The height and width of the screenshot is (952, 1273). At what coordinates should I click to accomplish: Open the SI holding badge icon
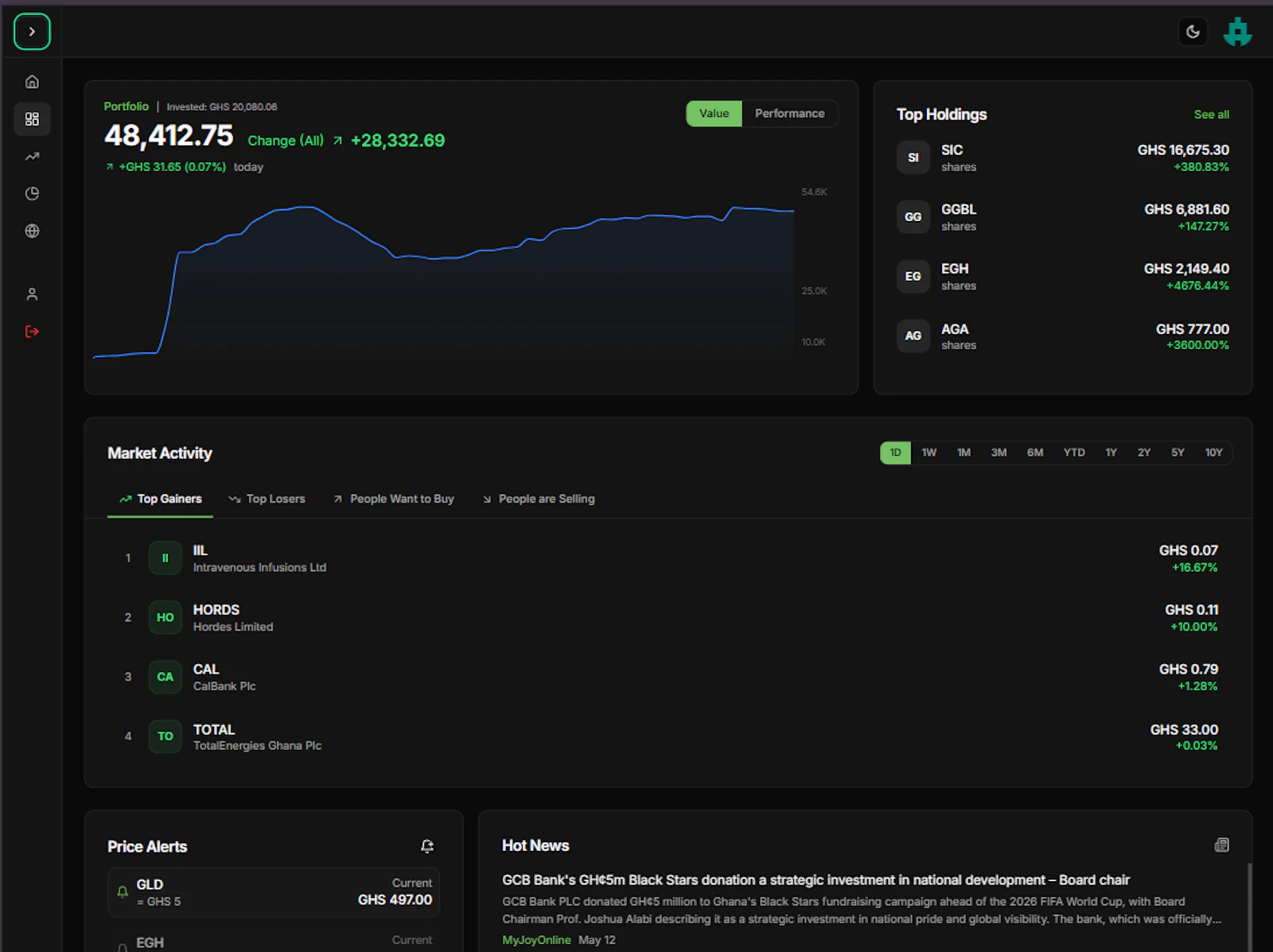[x=913, y=157]
